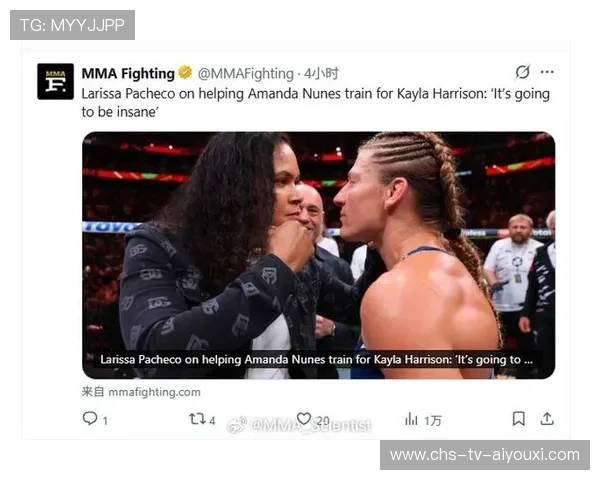Click the TG: MYYJJPP label
The image size is (600, 480).
click(x=72, y=25)
